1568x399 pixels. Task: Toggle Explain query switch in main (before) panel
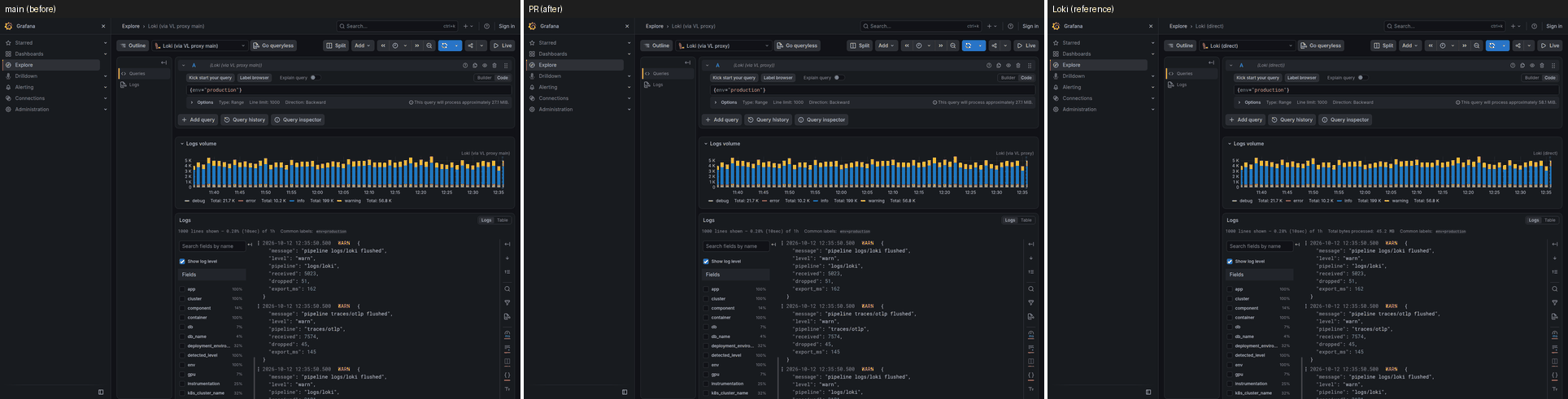(x=314, y=78)
